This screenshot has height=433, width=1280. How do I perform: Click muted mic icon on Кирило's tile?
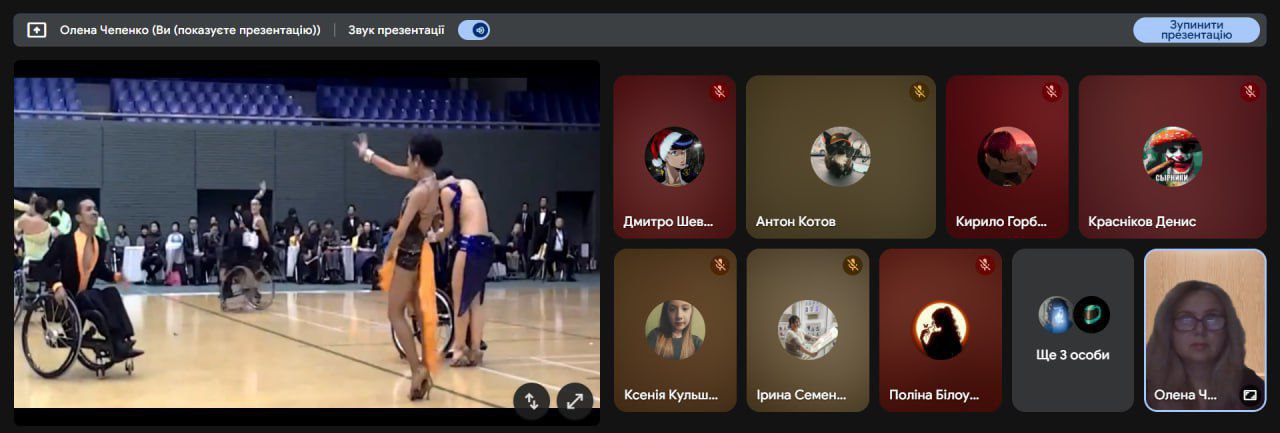(x=1051, y=92)
